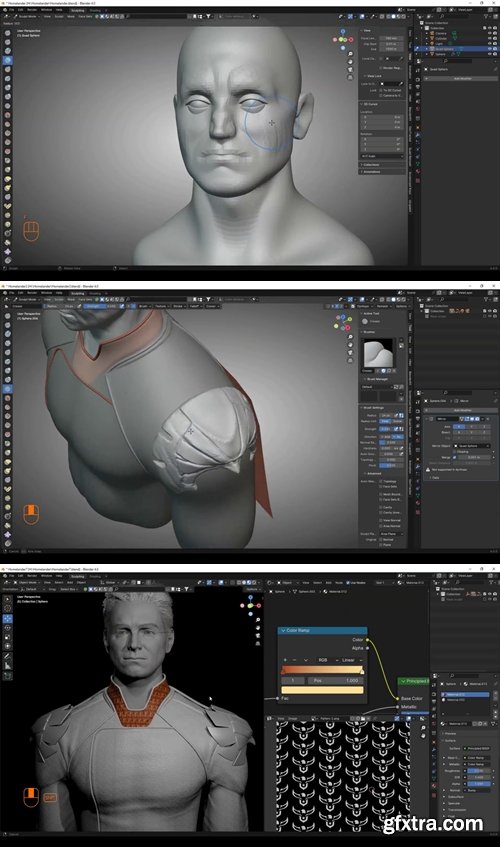Set brush Direction to Subtract
Image resolution: width=500 pixels, height=847 pixels.
pyautogui.click(x=397, y=436)
